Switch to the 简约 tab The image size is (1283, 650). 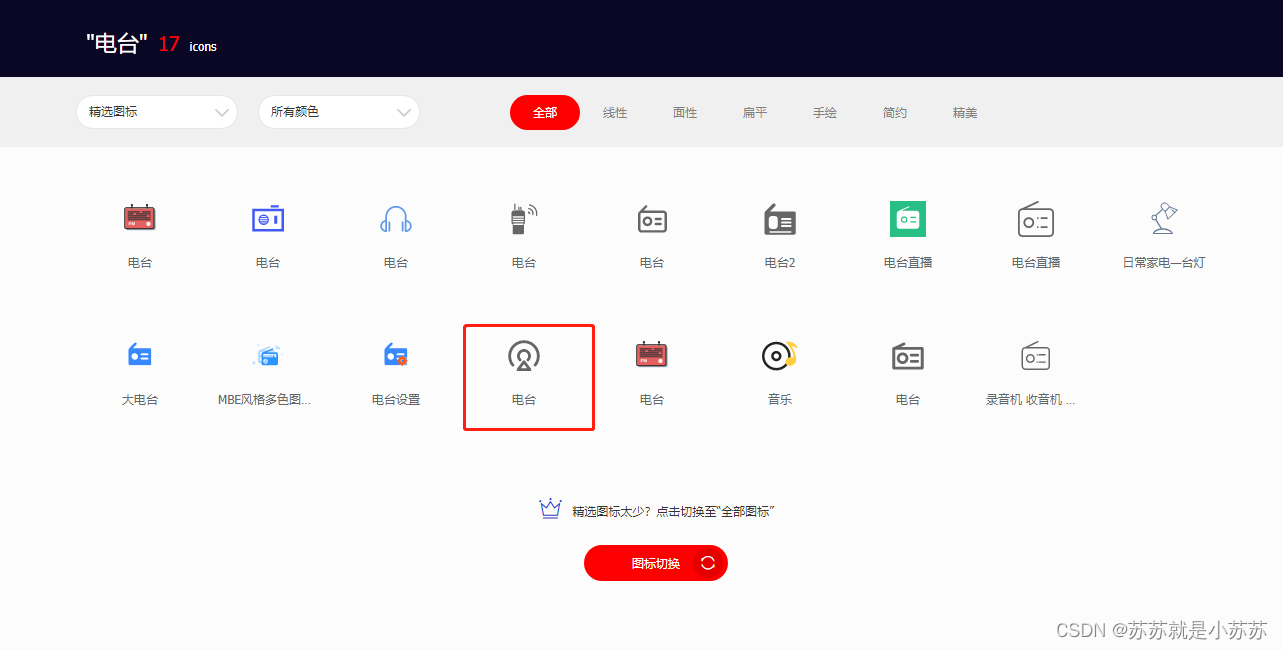(x=895, y=113)
